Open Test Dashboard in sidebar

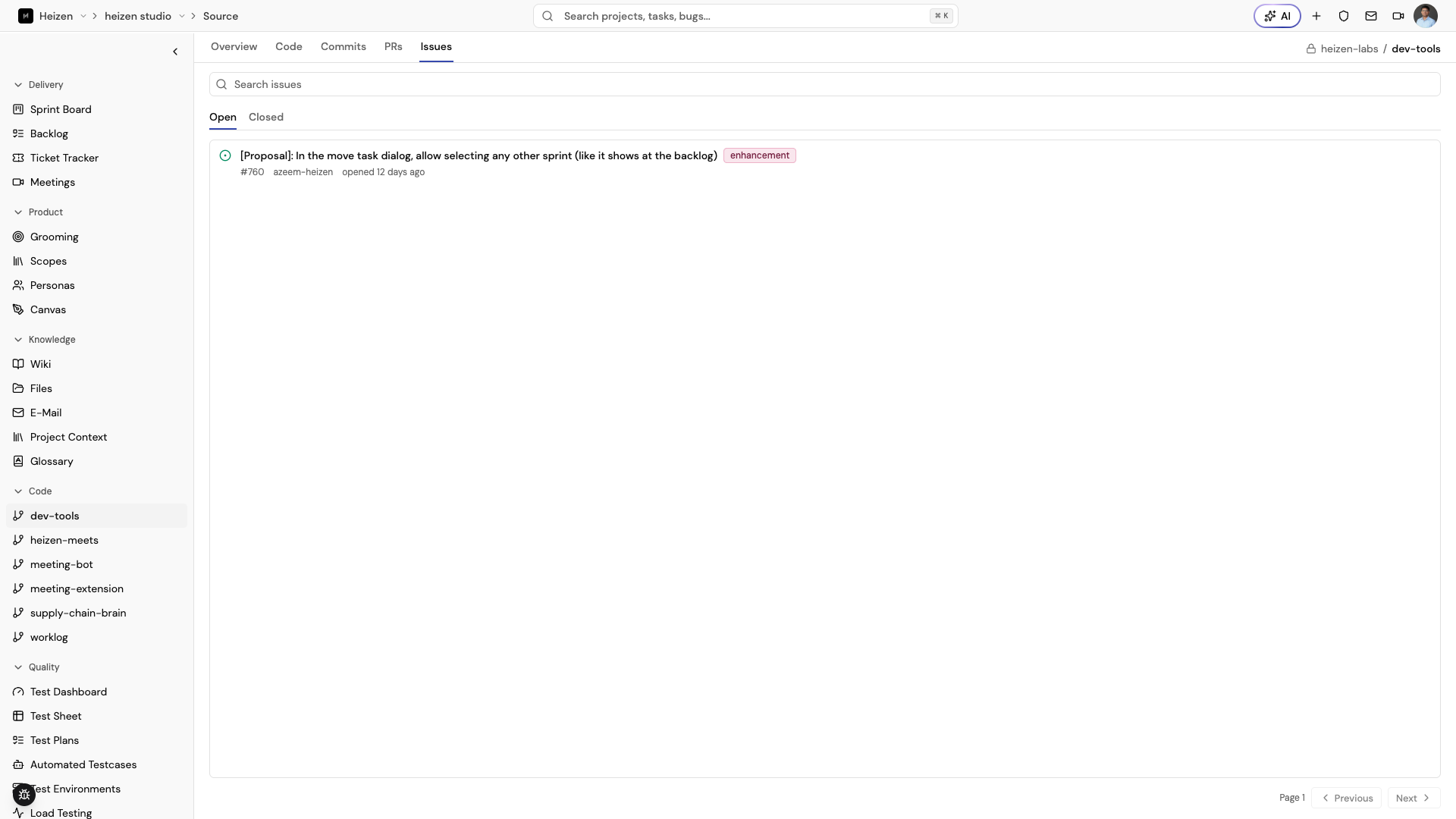pos(96,692)
